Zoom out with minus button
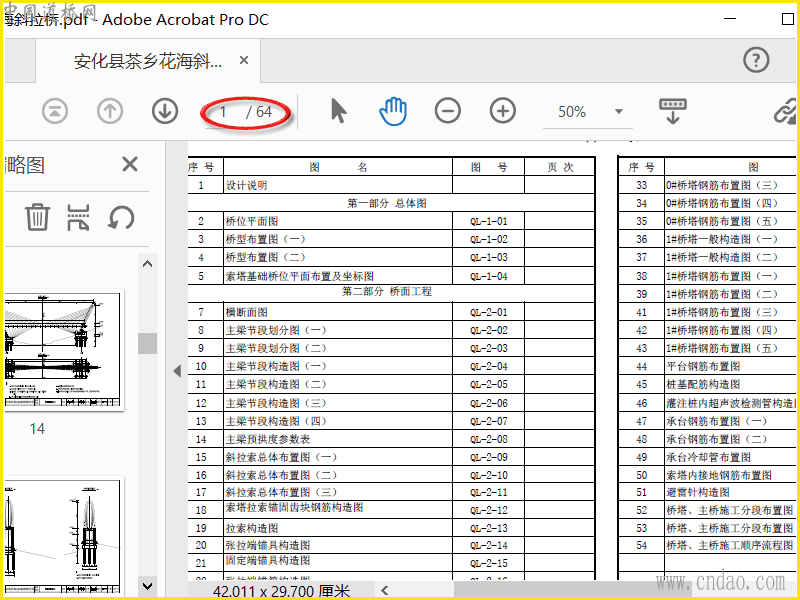The height and width of the screenshot is (600, 800). 447,111
